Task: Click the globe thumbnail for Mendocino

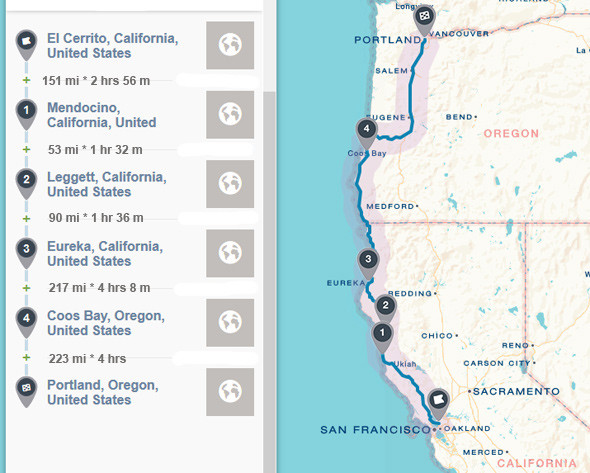Action: point(230,114)
